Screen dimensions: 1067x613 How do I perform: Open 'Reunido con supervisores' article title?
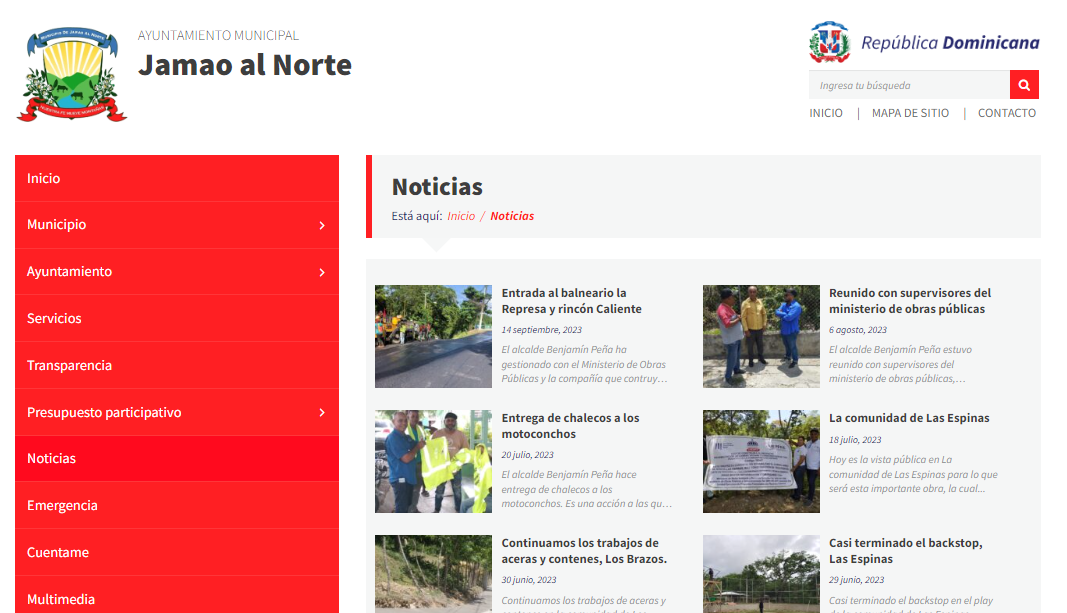(x=910, y=301)
